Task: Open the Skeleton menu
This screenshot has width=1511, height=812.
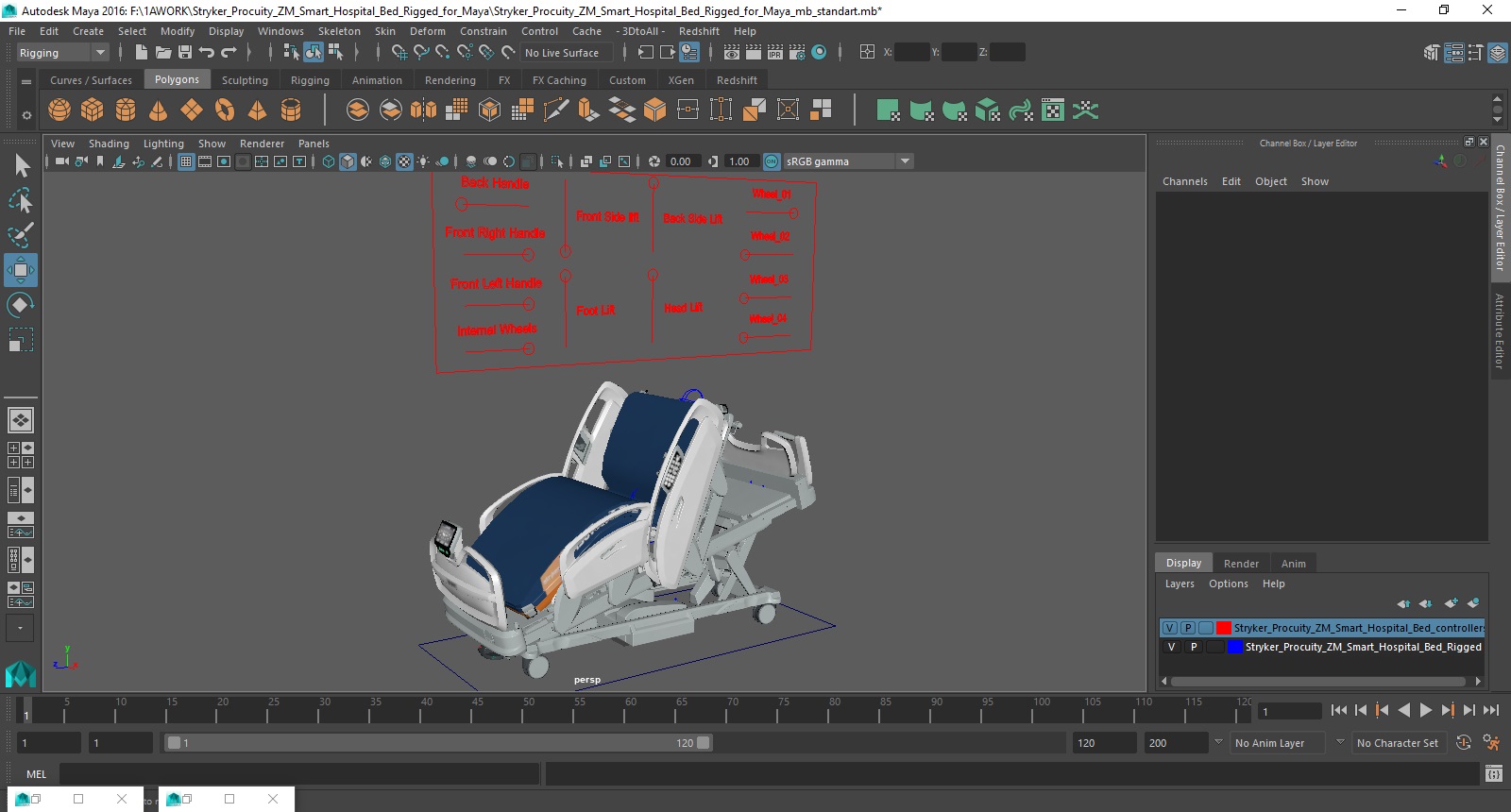Action: 339,31
